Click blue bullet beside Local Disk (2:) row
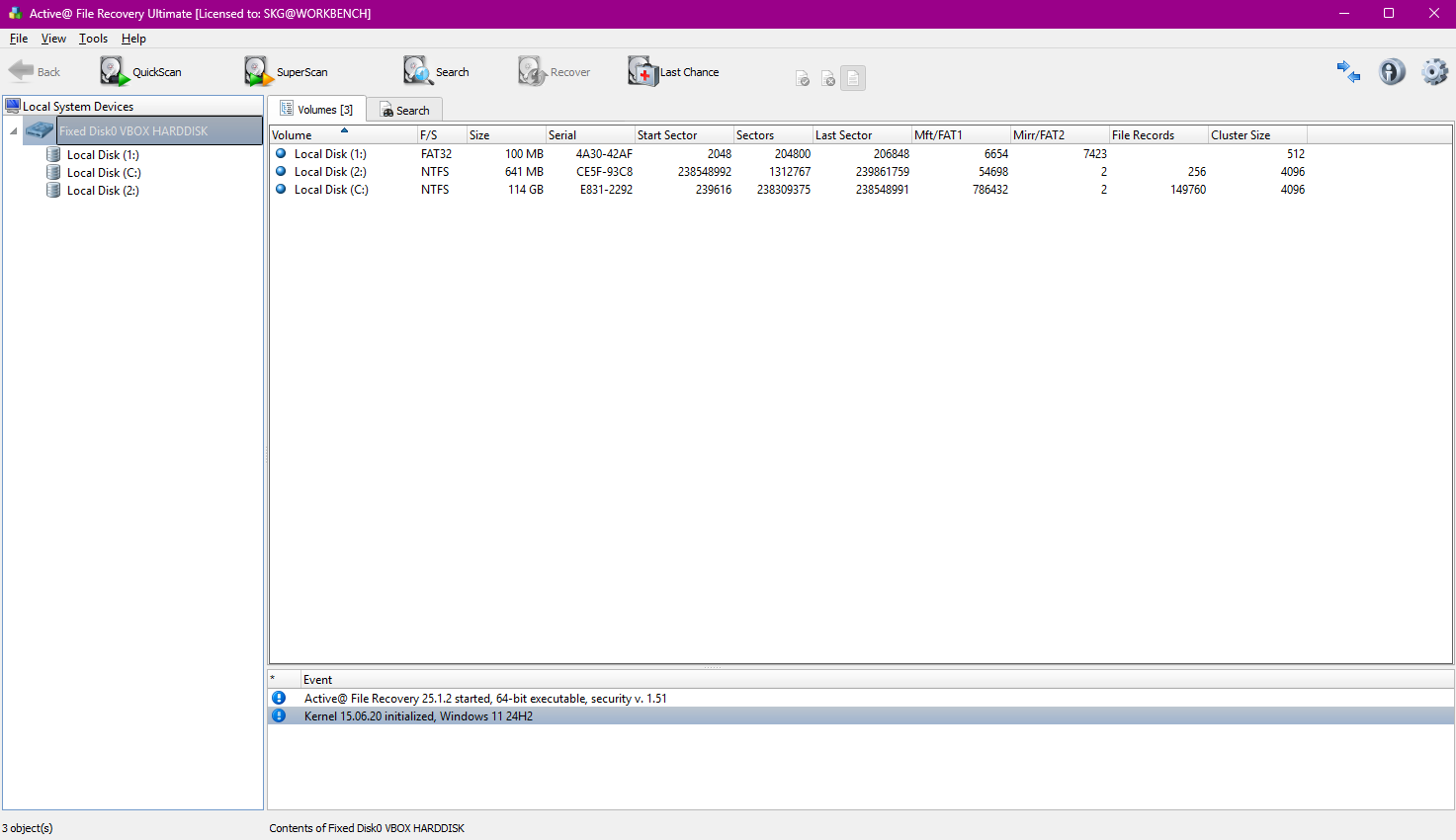 click(x=281, y=171)
